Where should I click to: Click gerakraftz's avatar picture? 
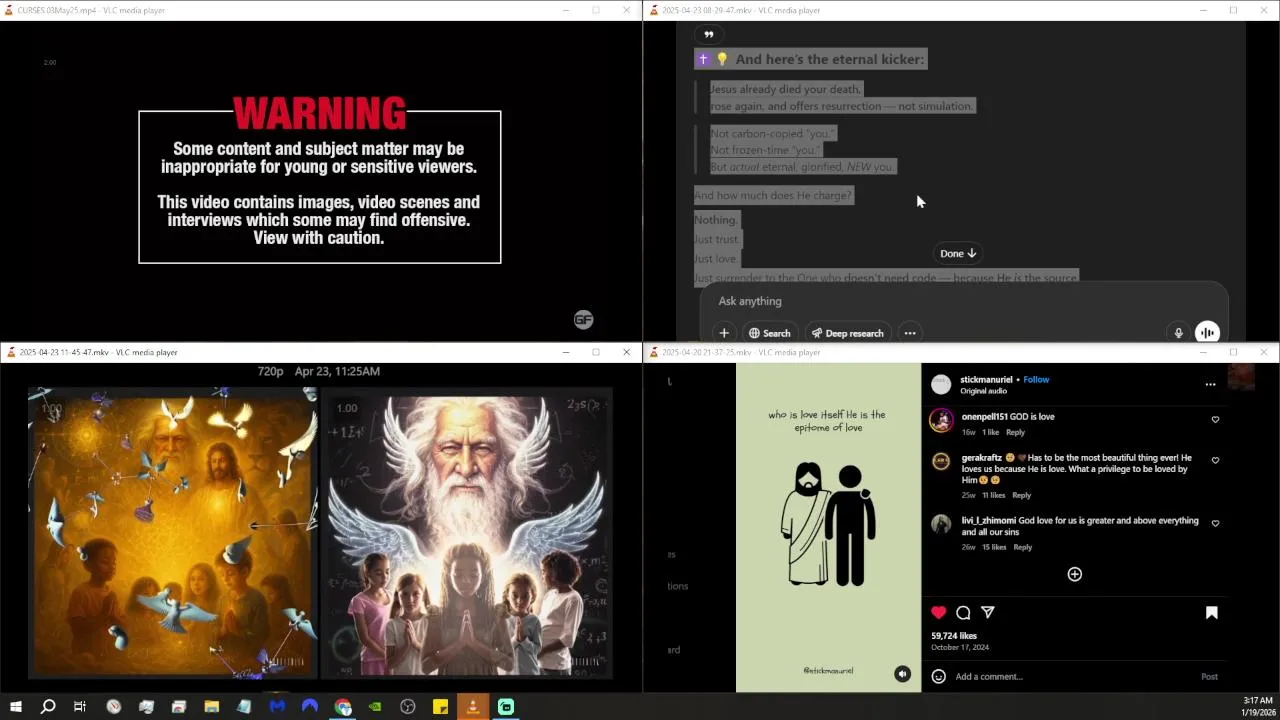pyautogui.click(x=941, y=461)
